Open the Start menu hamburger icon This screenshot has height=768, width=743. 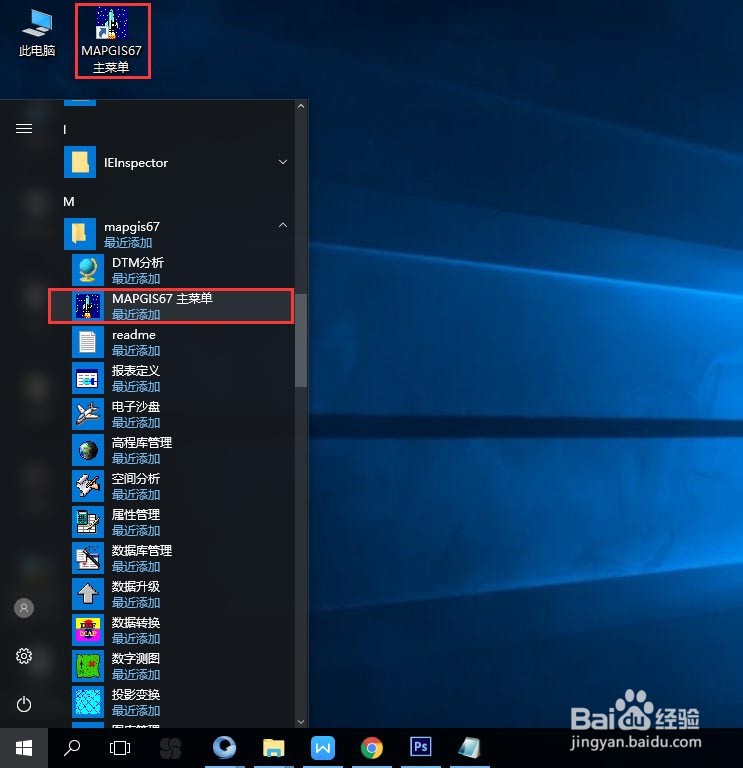[24, 128]
